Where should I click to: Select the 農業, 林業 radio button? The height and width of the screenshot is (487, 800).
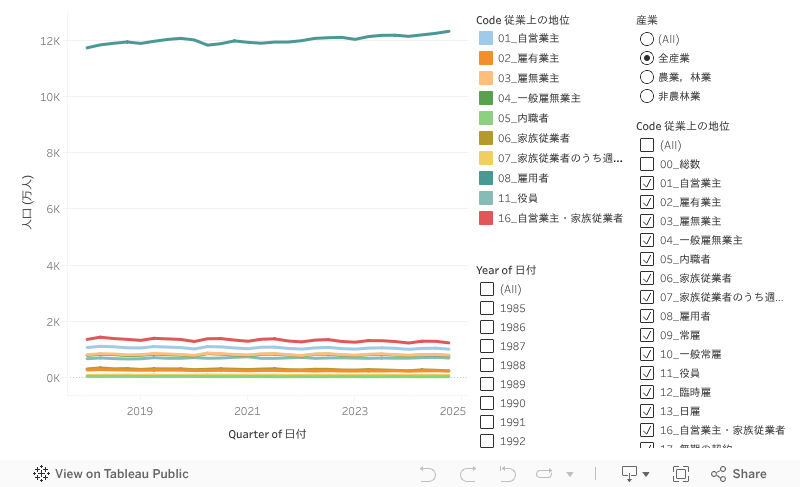(x=647, y=77)
